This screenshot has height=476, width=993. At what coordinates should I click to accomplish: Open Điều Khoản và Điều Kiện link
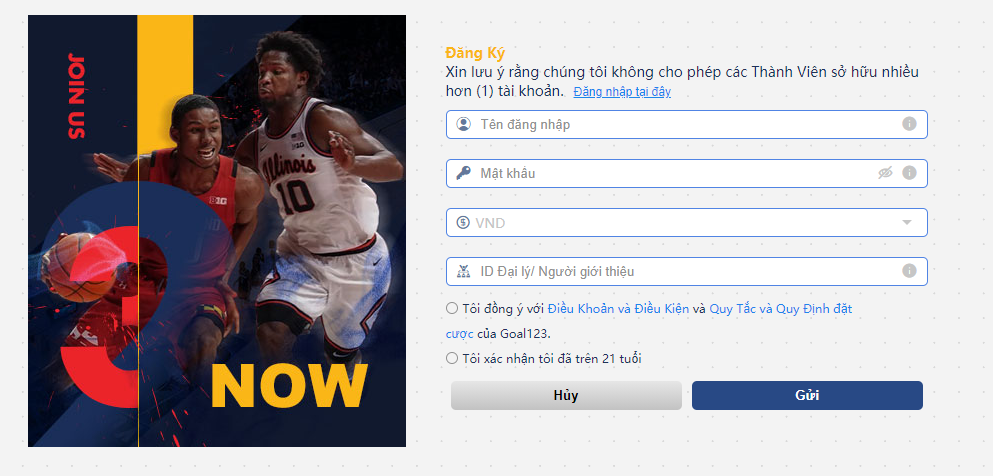[618, 310]
